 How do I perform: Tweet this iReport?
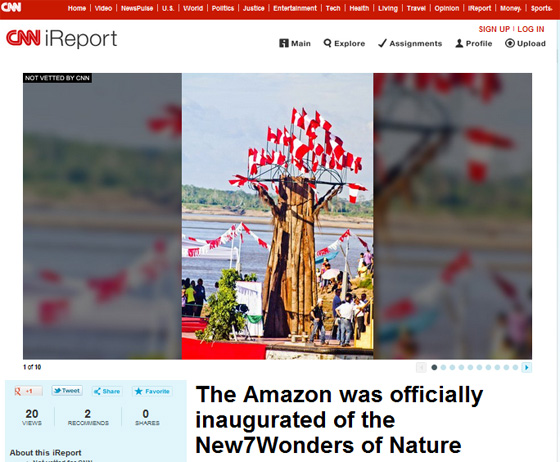[x=67, y=391]
